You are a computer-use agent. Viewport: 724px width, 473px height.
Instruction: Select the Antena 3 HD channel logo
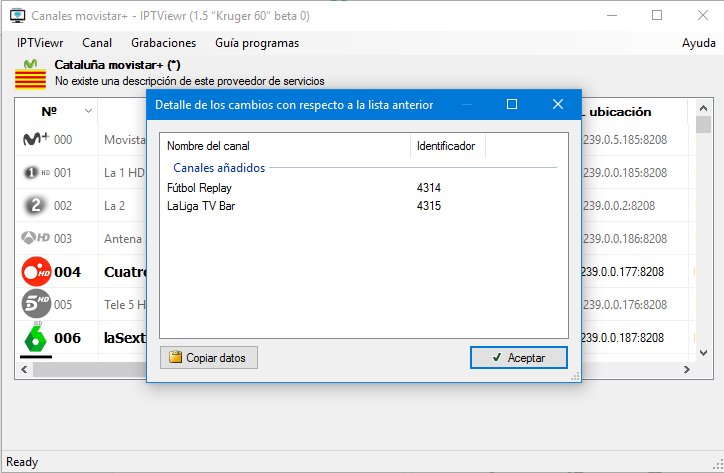pyautogui.click(x=36, y=238)
